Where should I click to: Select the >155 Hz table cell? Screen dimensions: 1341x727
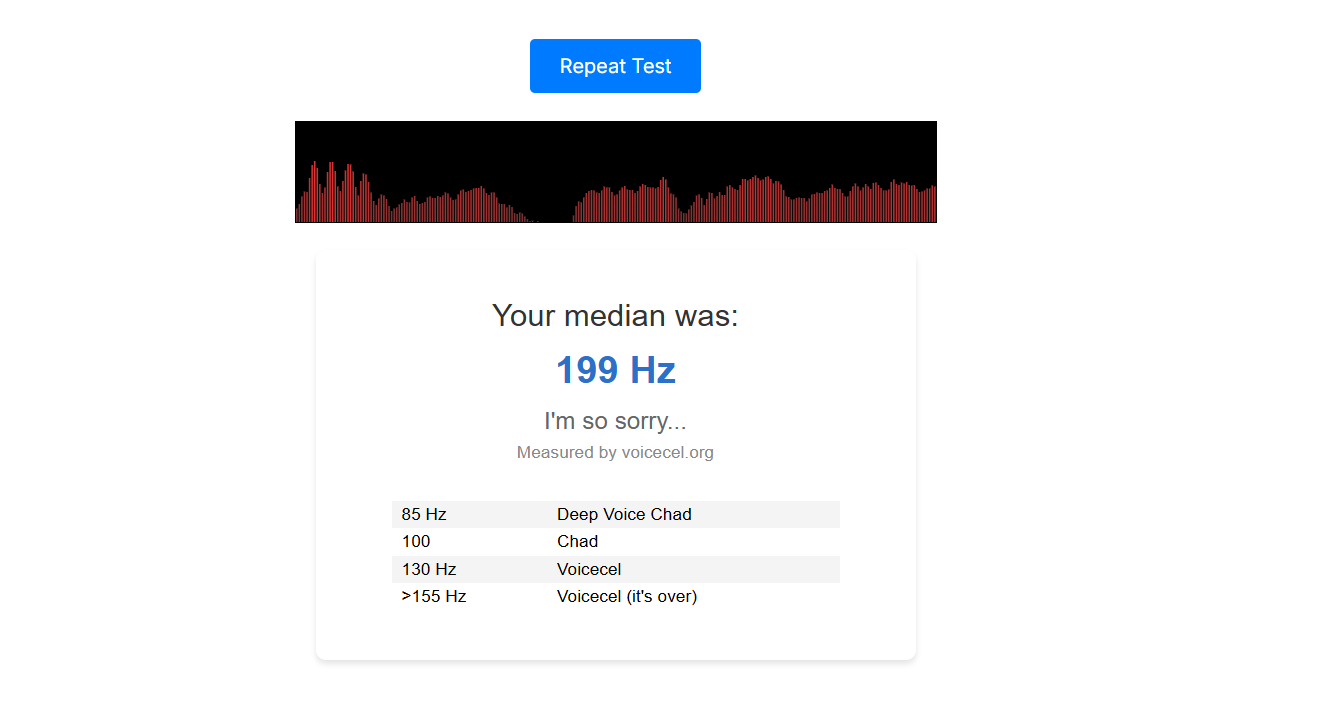(434, 597)
